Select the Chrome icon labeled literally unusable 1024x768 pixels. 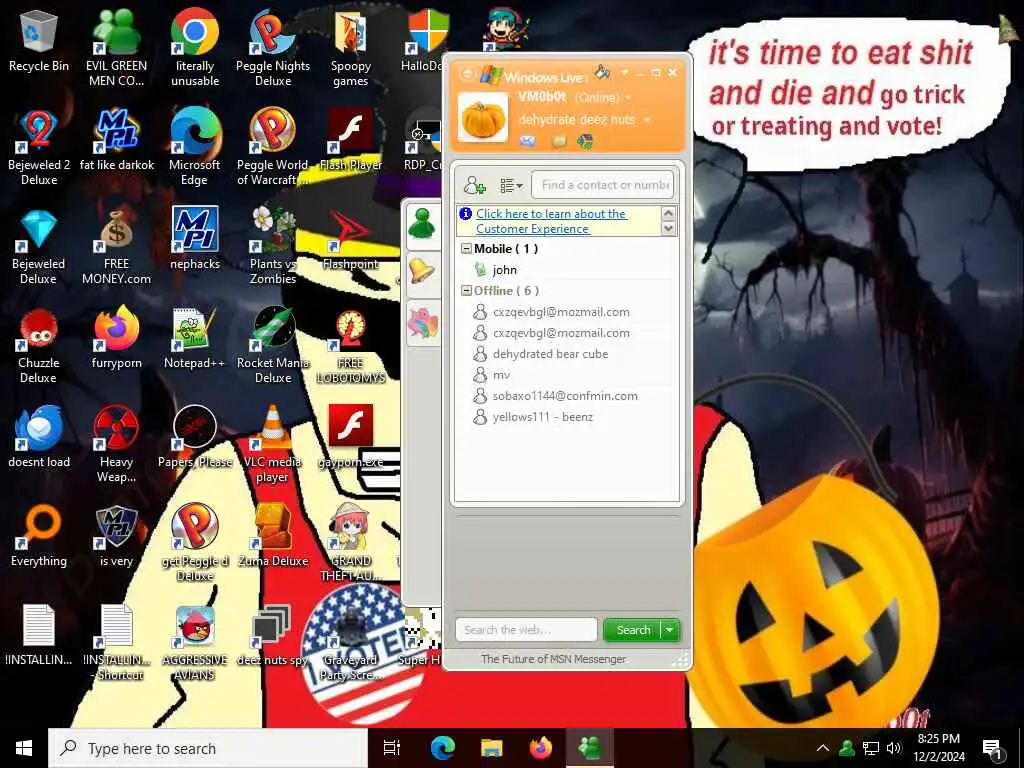195,47
